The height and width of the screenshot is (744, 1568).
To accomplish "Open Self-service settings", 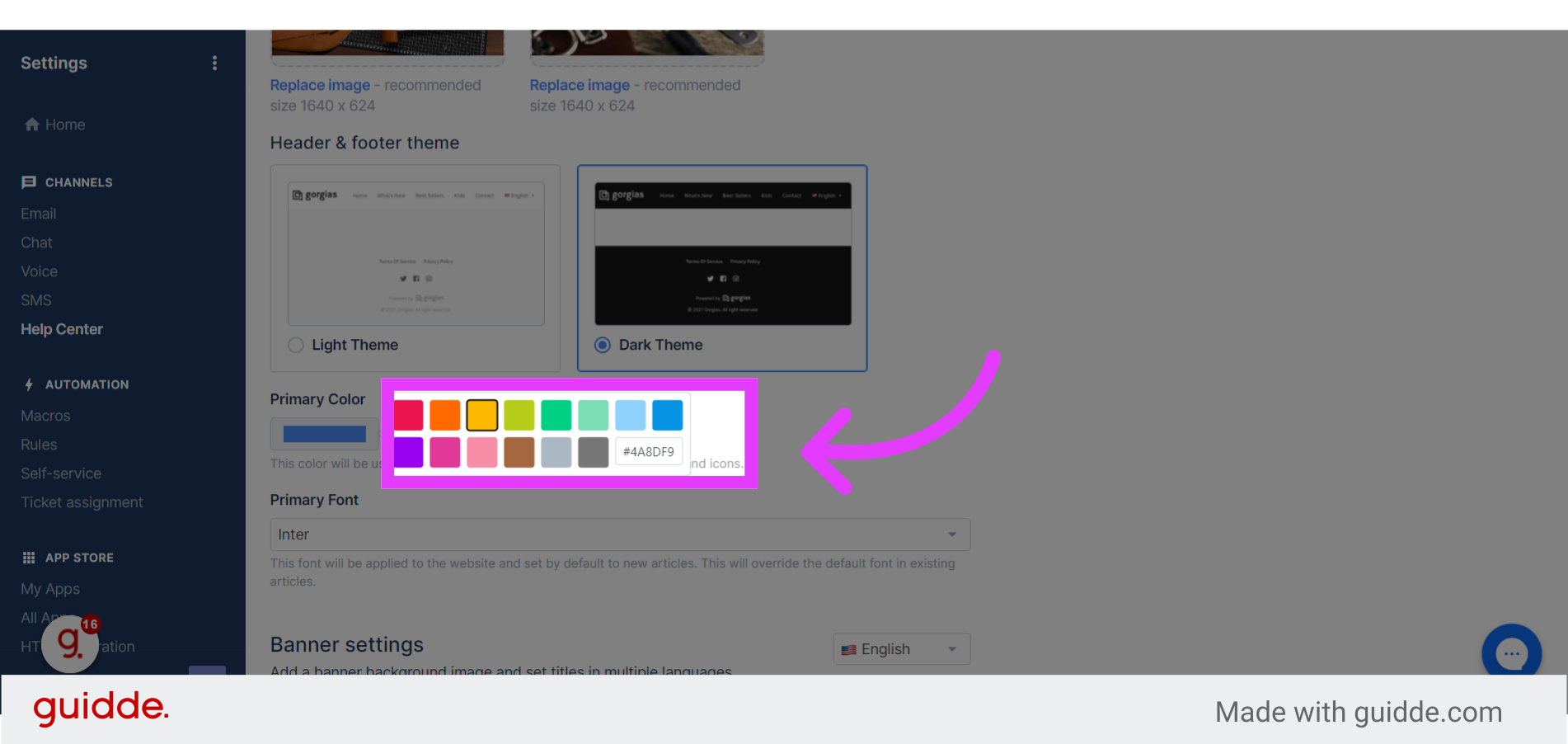I will pos(61,473).
